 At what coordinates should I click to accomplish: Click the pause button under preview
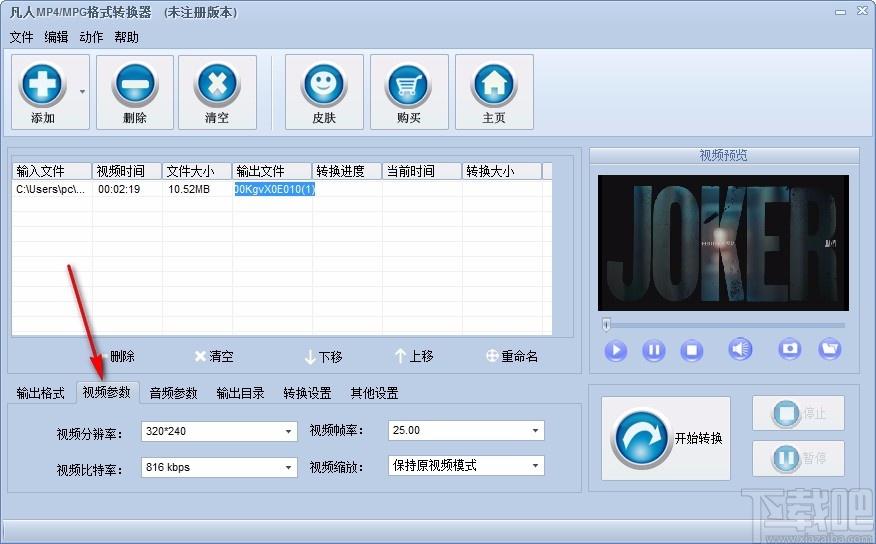pyautogui.click(x=654, y=351)
